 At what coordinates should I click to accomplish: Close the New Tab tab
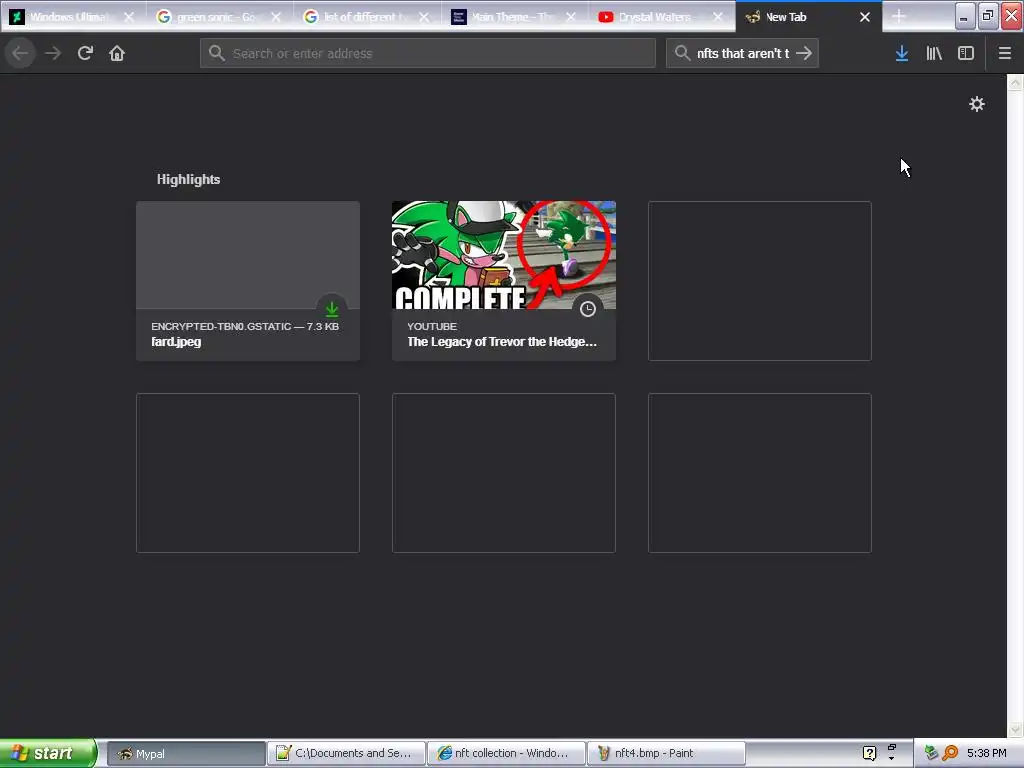point(865,17)
